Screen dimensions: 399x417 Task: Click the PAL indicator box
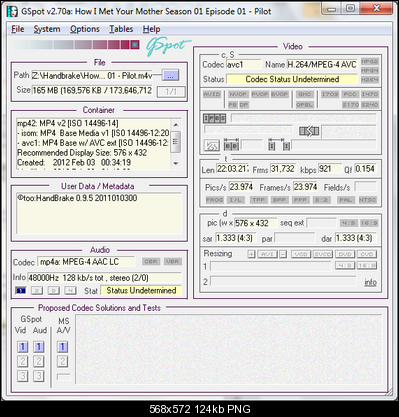coord(345,200)
